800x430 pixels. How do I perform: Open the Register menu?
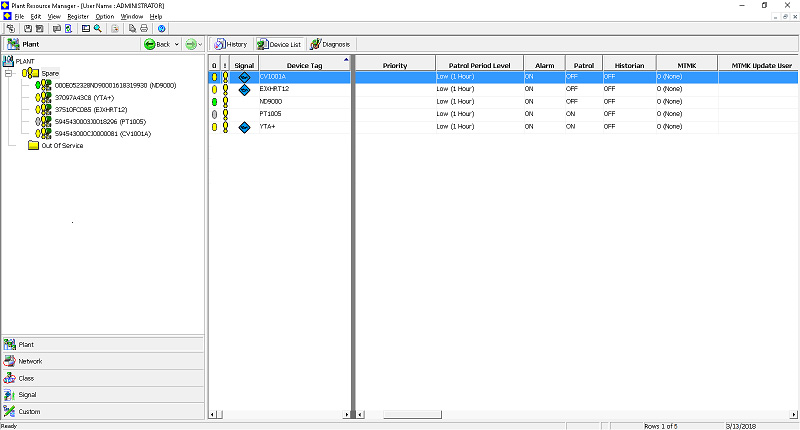pos(77,17)
